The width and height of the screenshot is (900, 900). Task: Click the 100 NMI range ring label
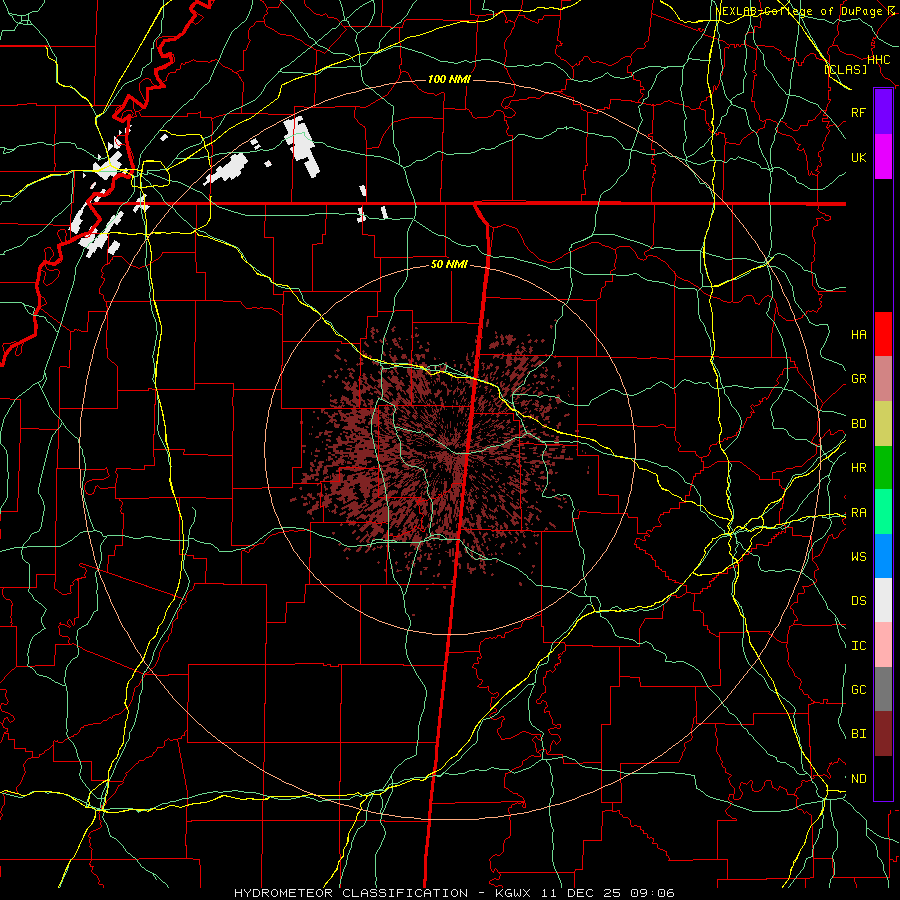tap(449, 79)
